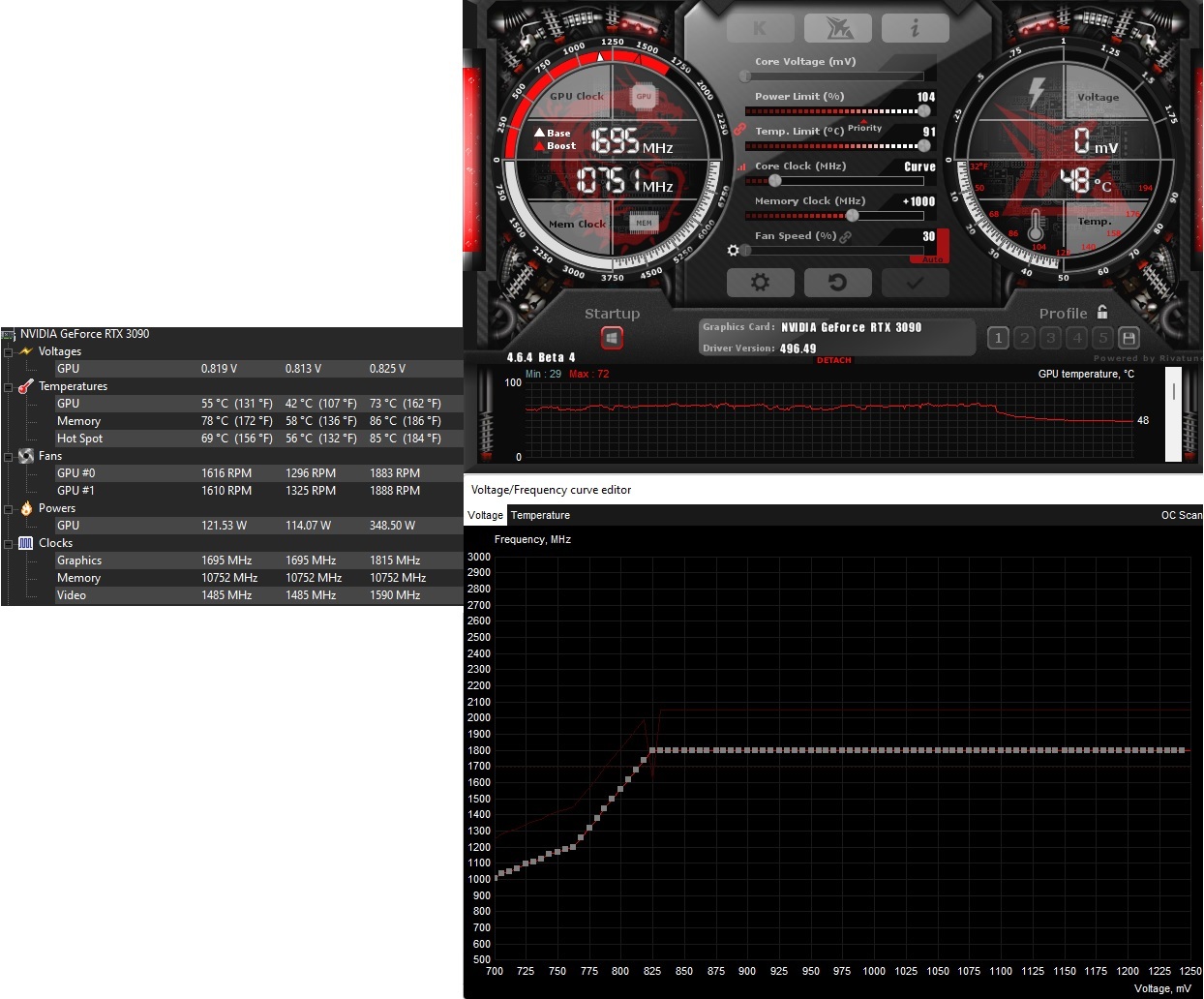Toggle the Profile padlock icon
1204x999 pixels.
1102,312
